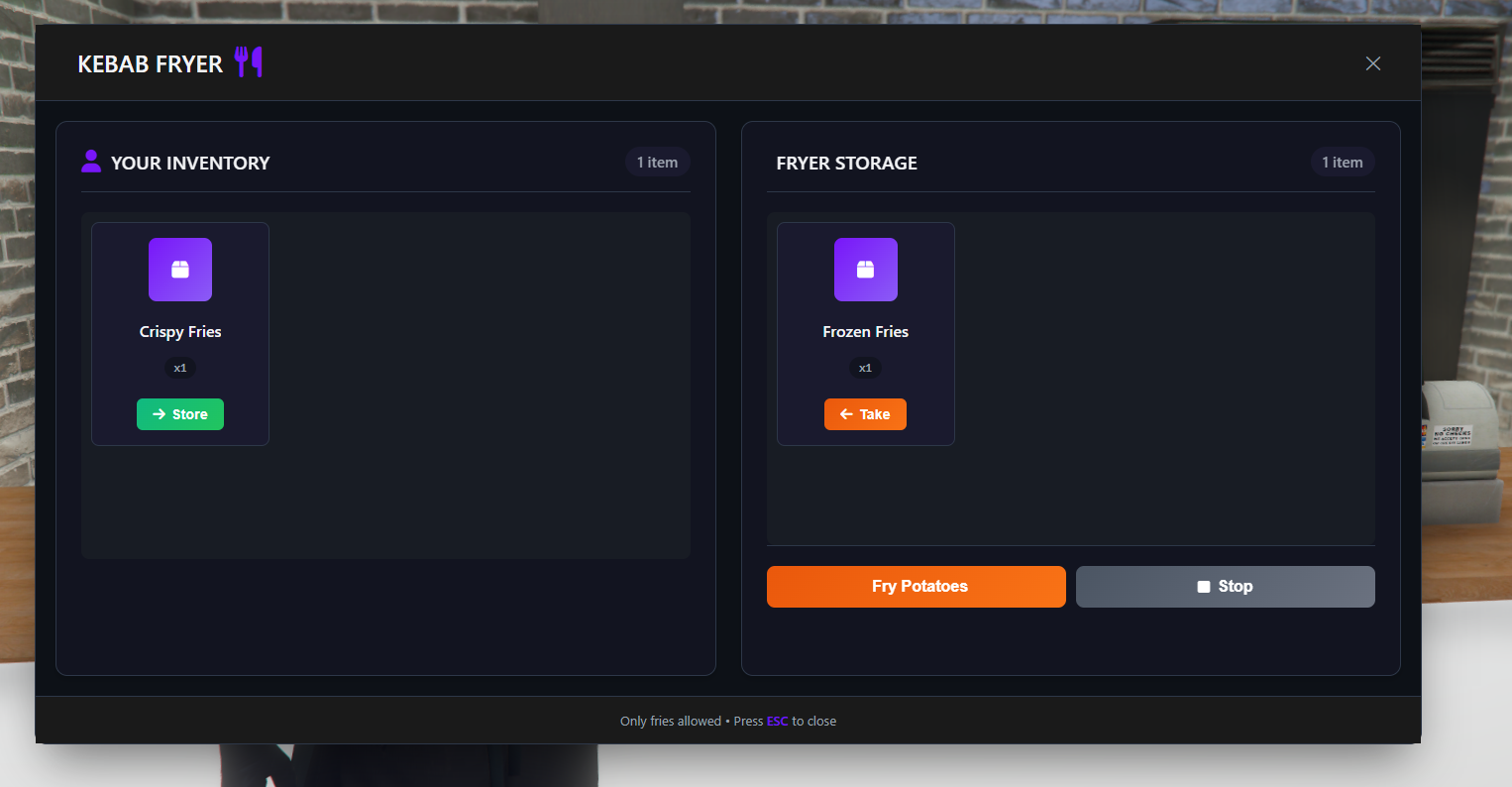Select the Frozen Fries box icon
Screen dimensions: 1512x787
[x=866, y=270]
